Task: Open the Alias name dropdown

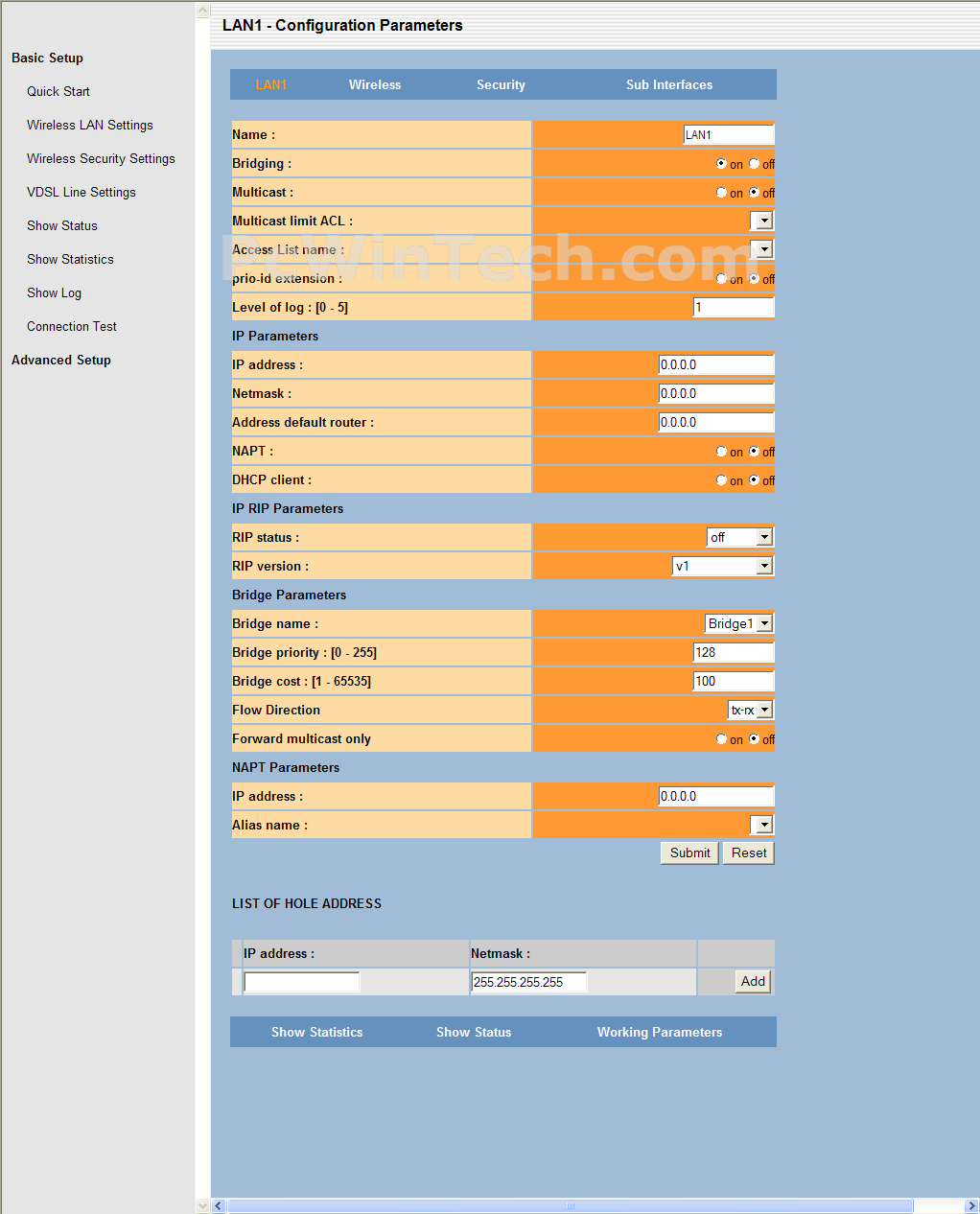Action: [x=761, y=825]
